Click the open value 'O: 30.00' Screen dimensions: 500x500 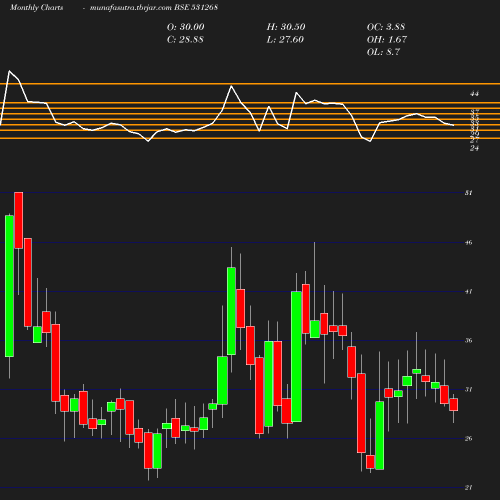coord(186,27)
